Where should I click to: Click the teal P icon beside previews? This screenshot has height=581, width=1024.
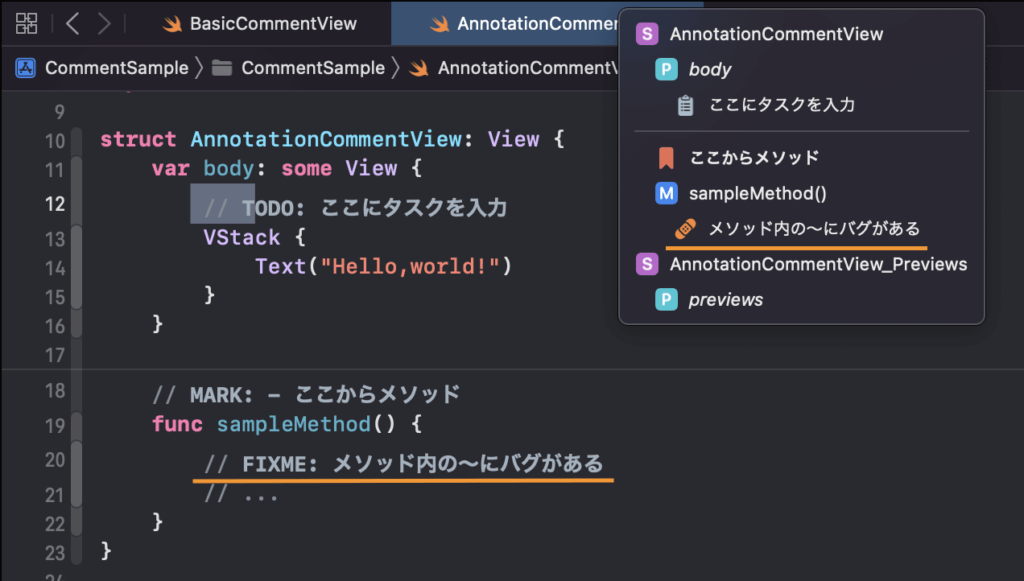[666, 300]
